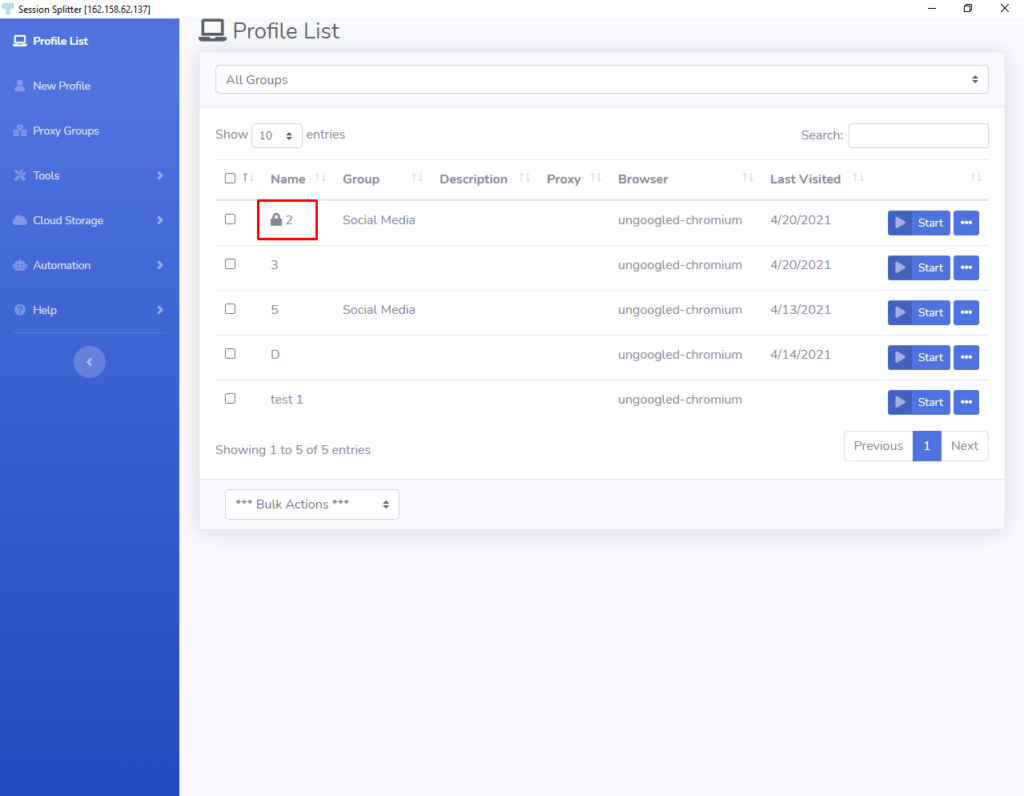Sort by the Description column arrows
Viewport: 1024px width, 796px height.
coord(524,178)
